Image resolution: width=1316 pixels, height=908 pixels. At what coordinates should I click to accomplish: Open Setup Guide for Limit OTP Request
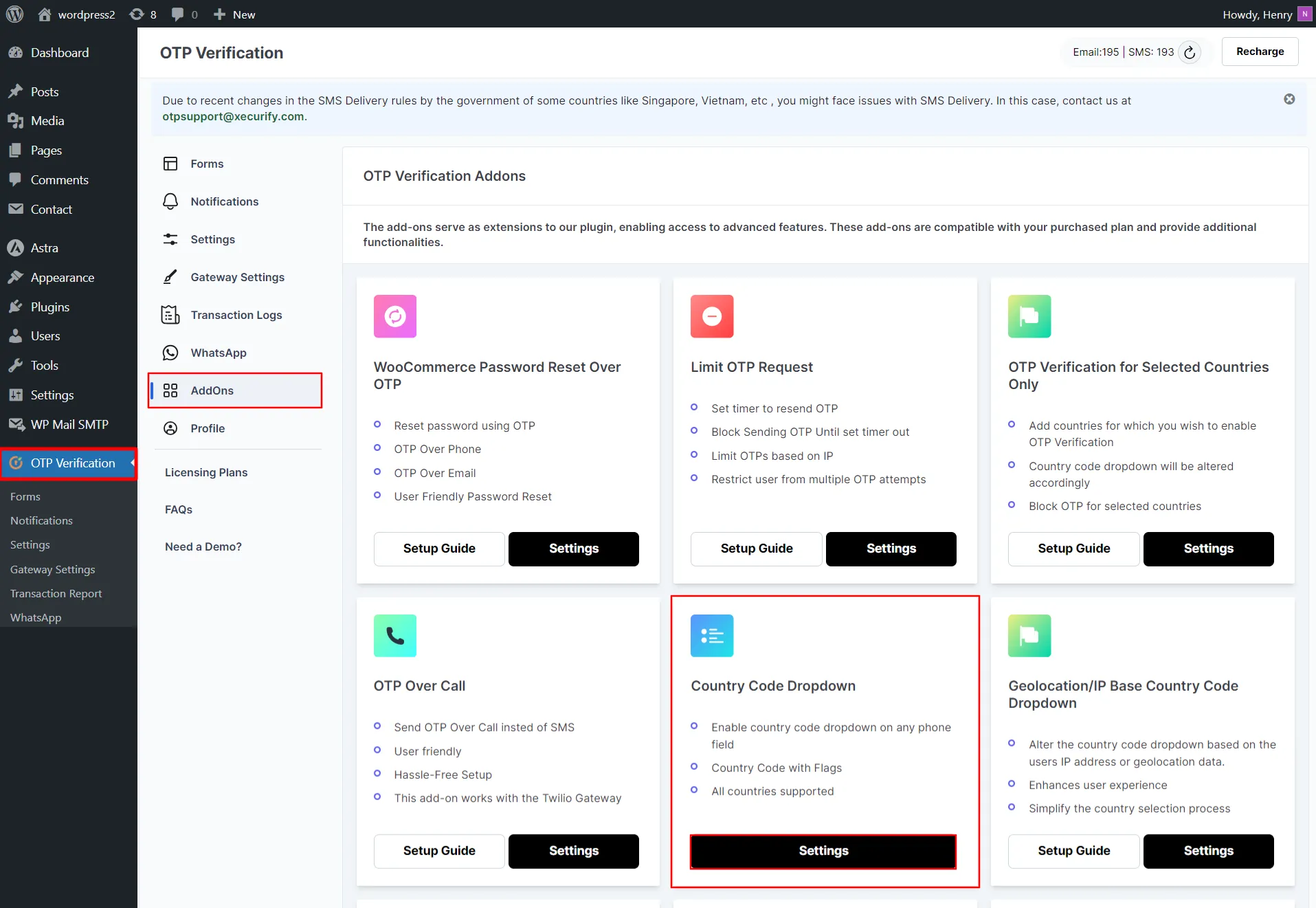click(757, 549)
